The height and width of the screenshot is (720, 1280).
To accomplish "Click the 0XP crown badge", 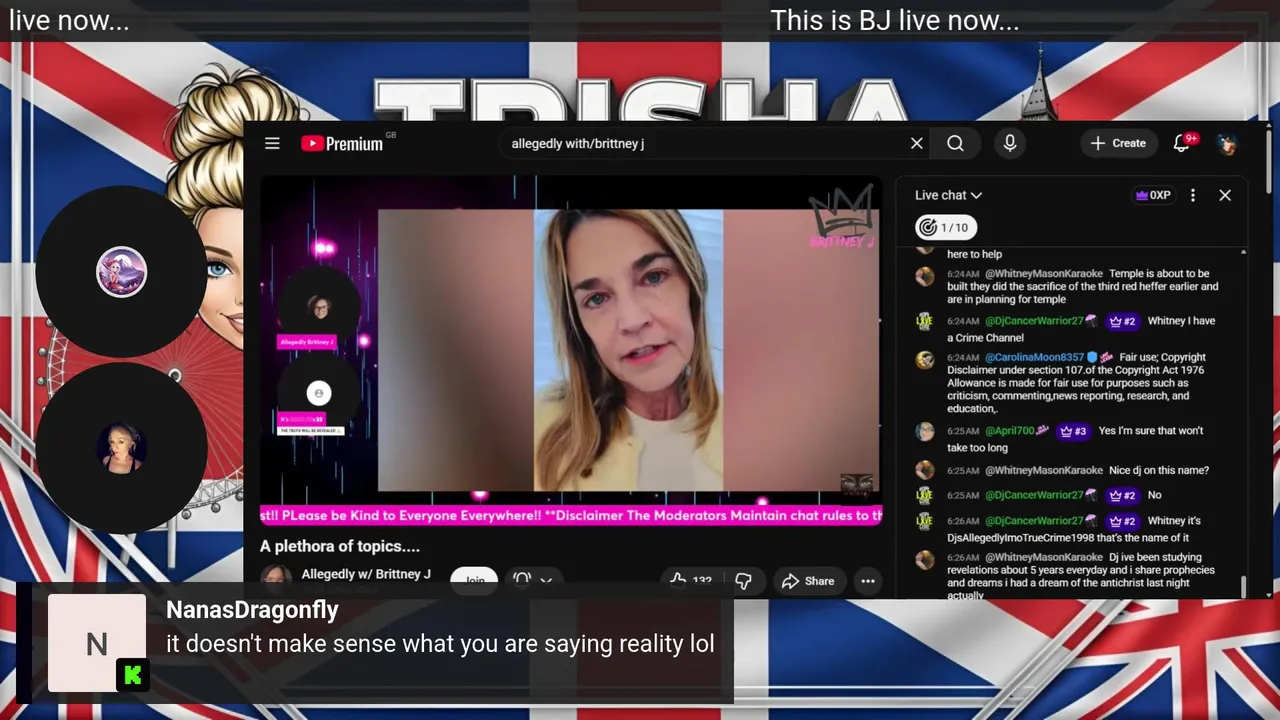I will tap(1152, 195).
